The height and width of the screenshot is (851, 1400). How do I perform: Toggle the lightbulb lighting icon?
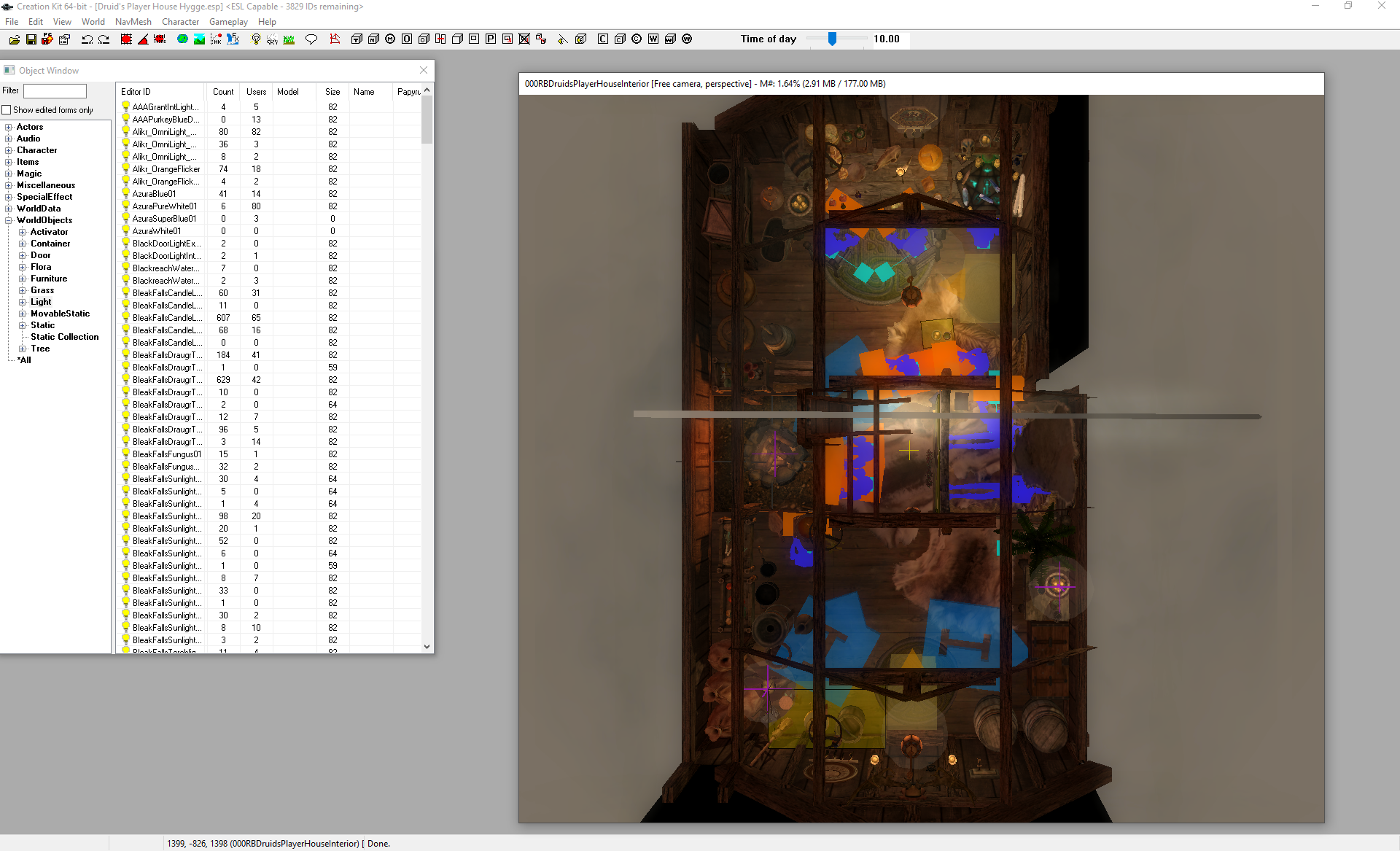(x=256, y=39)
